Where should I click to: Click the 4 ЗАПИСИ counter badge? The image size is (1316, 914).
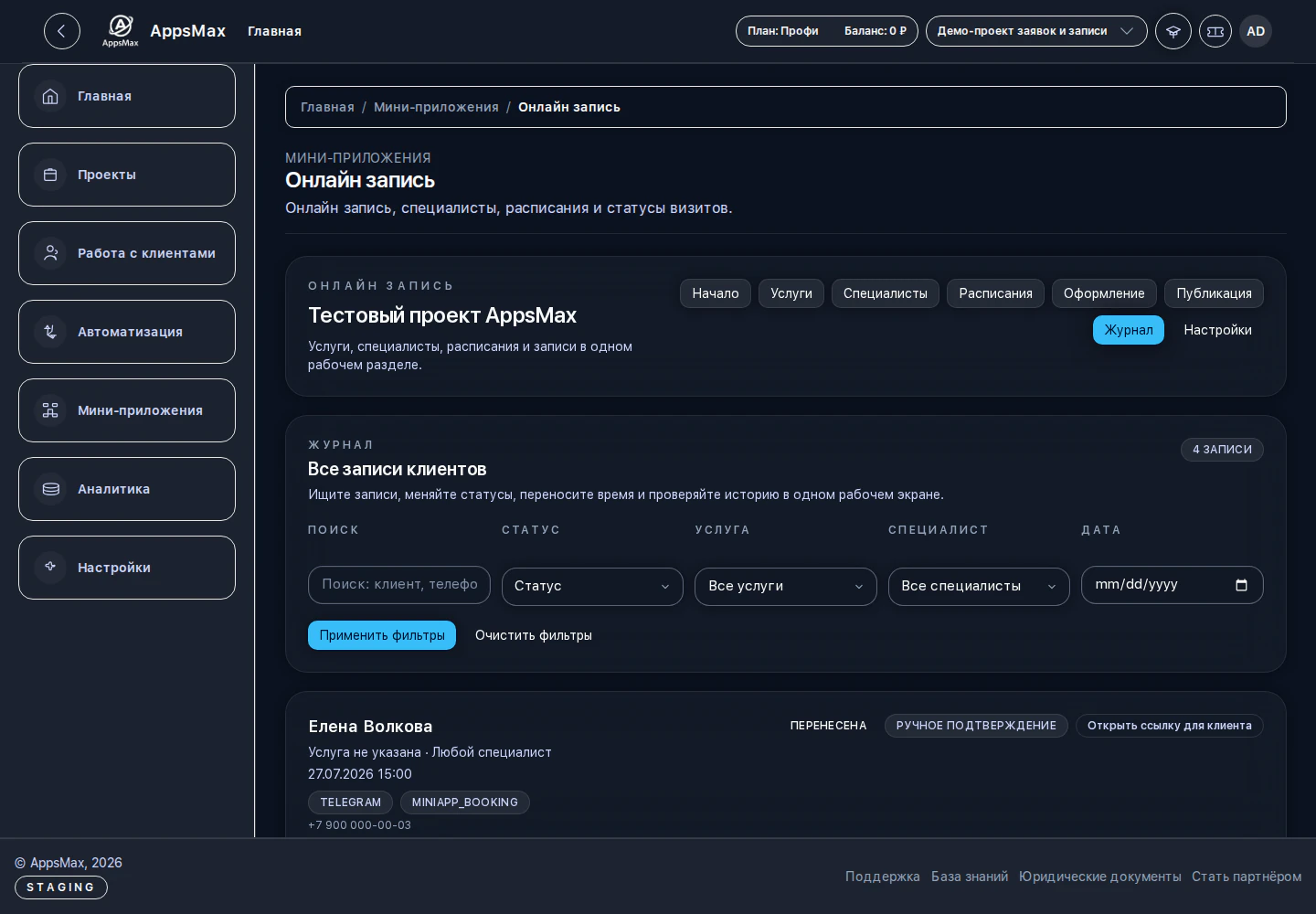point(1222,450)
